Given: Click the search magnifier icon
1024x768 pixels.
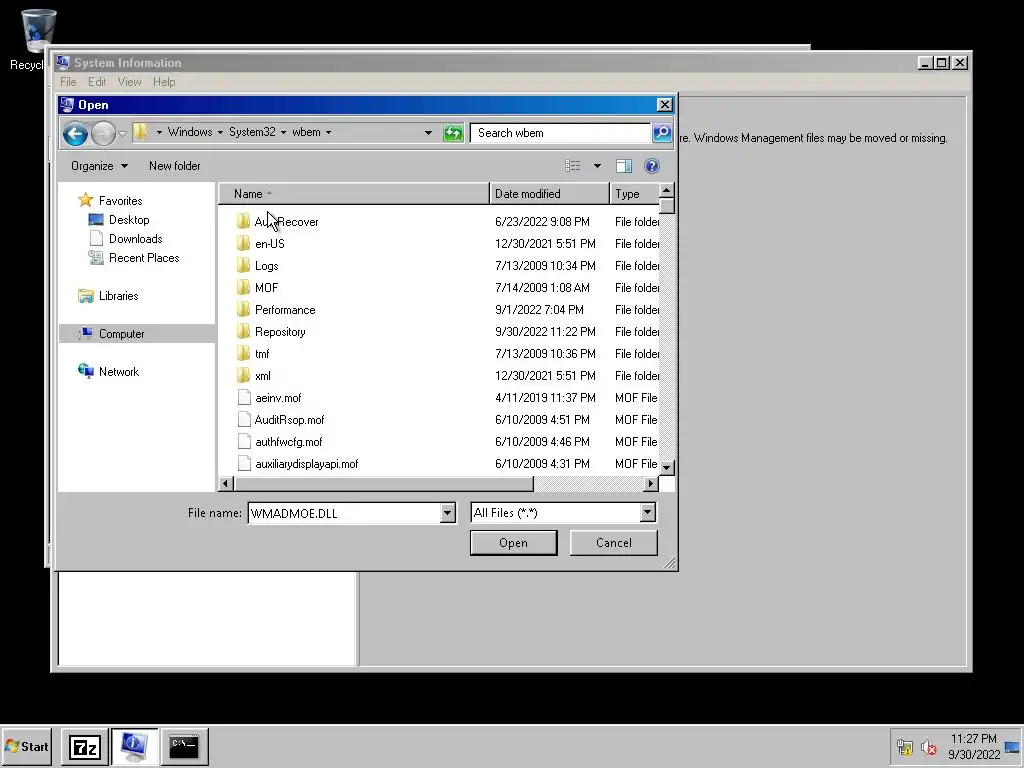Looking at the screenshot, I should coord(662,133).
